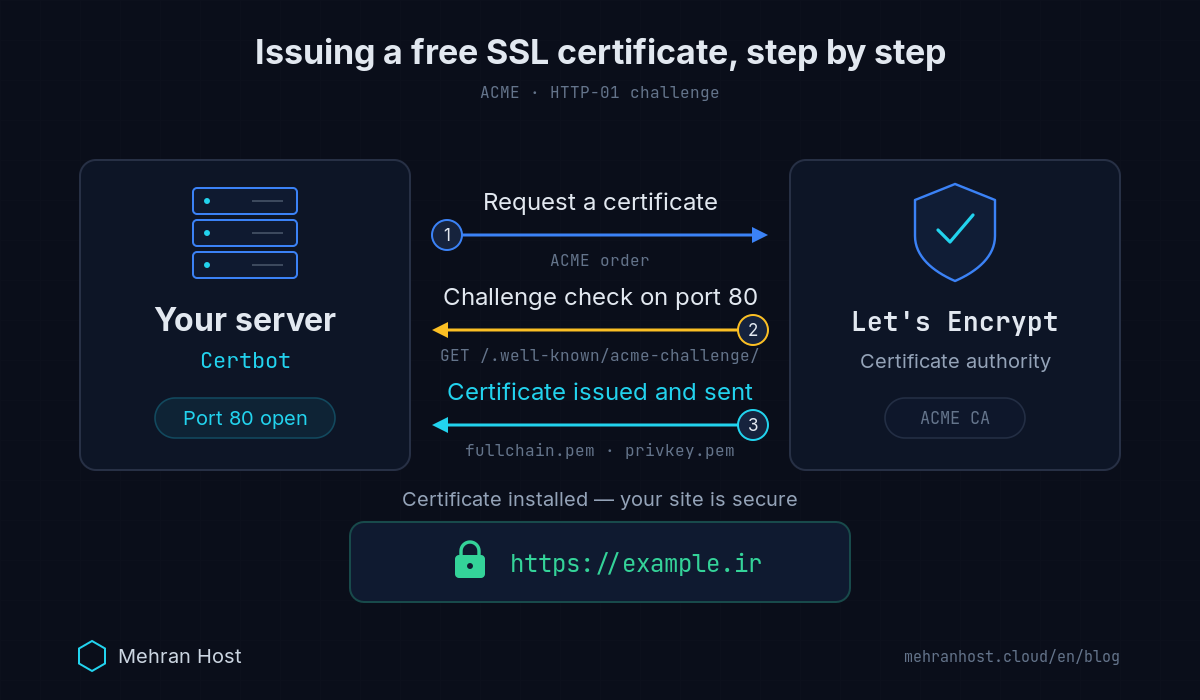Click the 'Certbot' label
Screen dimensions: 1200x700
tap(245, 361)
